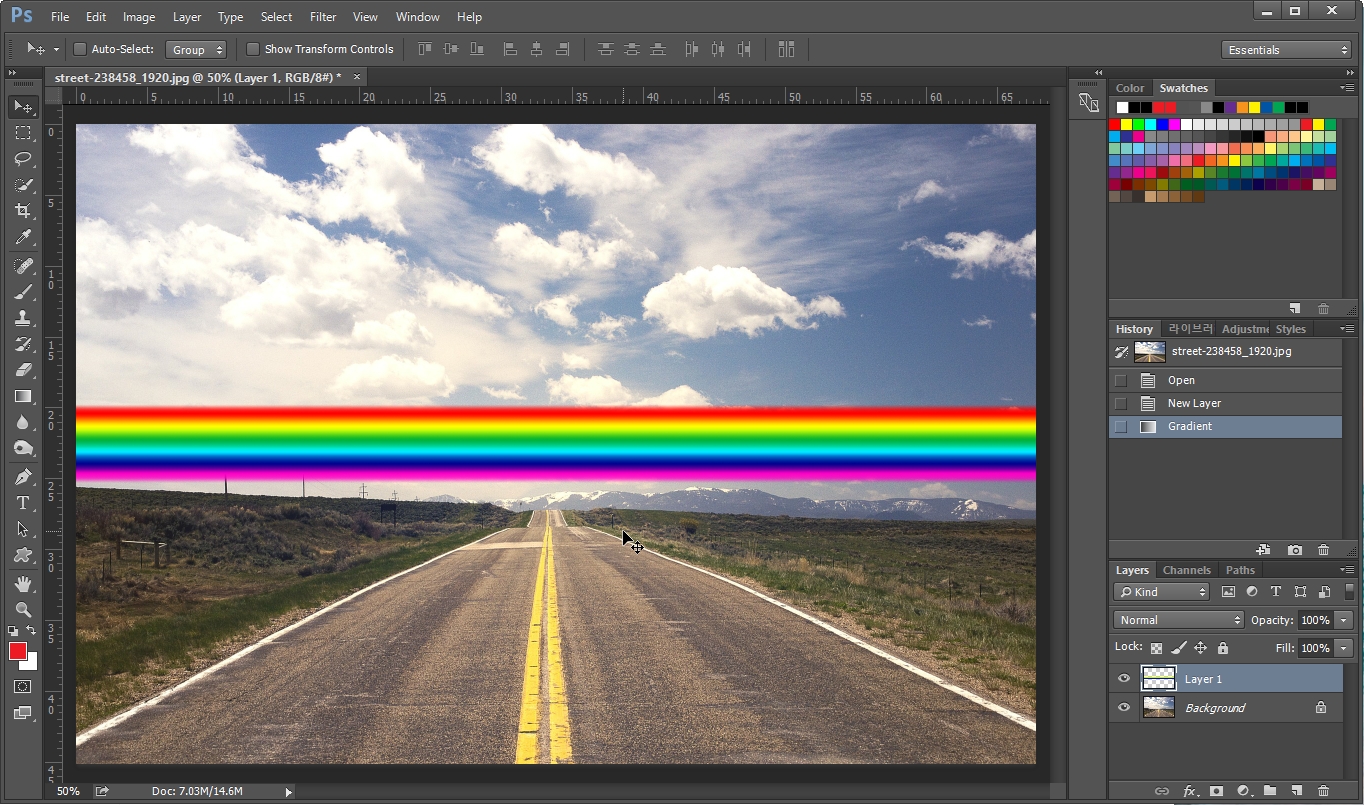1364x805 pixels.
Task: Enable Show Transform Controls checkbox
Action: pos(253,49)
